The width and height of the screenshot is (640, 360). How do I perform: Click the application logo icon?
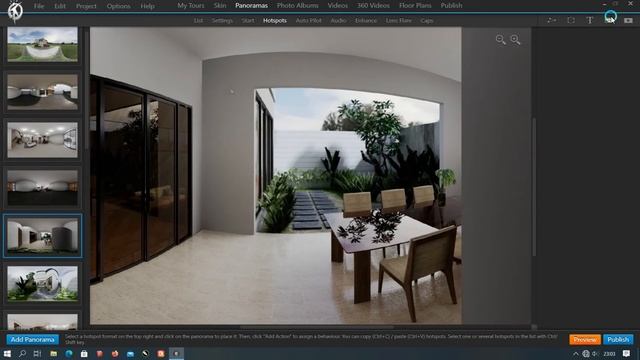[x=15, y=11]
